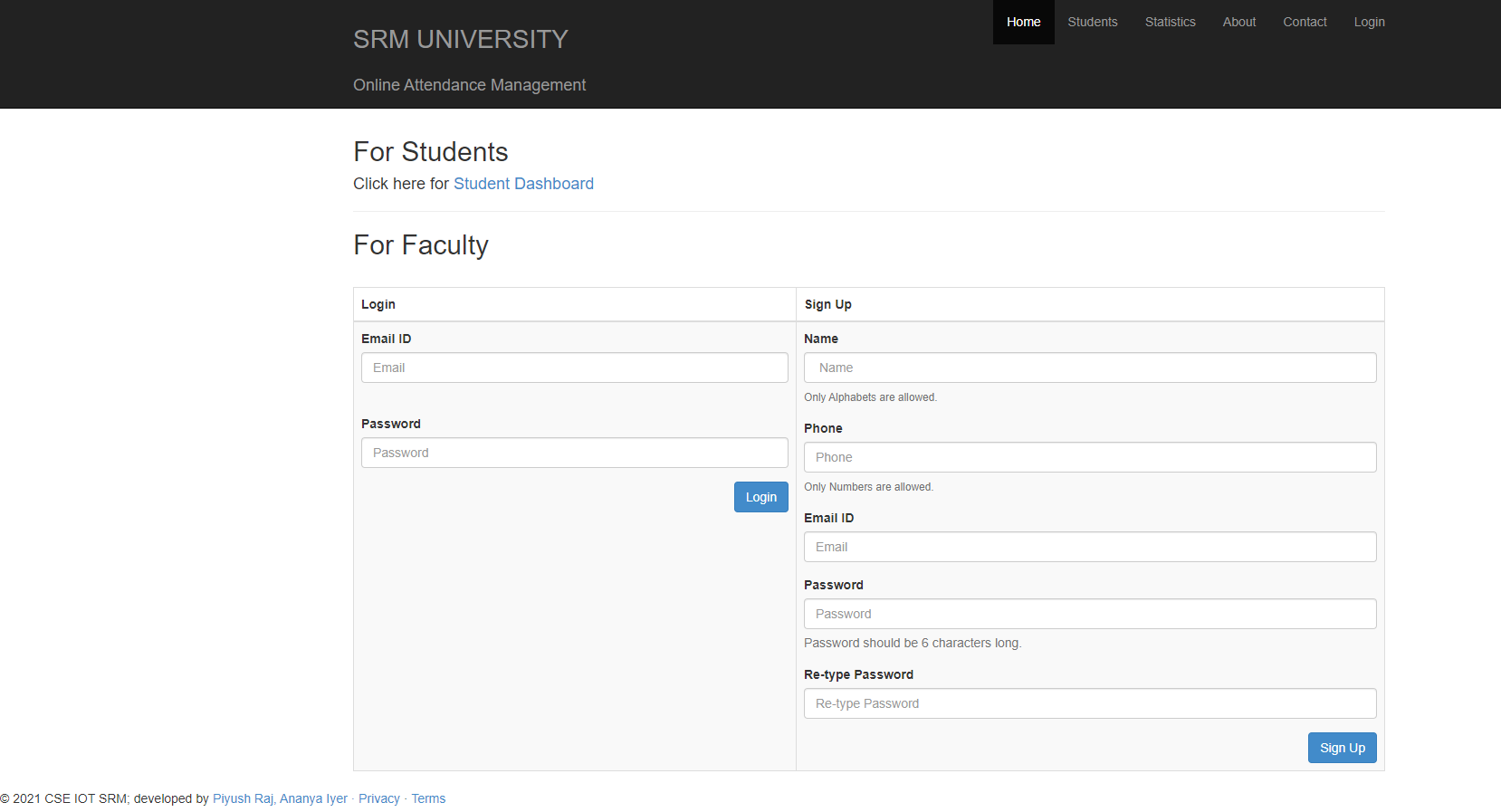Image resolution: width=1501 pixels, height=812 pixels.
Task: Focus the Login Email ID field
Action: (x=575, y=368)
